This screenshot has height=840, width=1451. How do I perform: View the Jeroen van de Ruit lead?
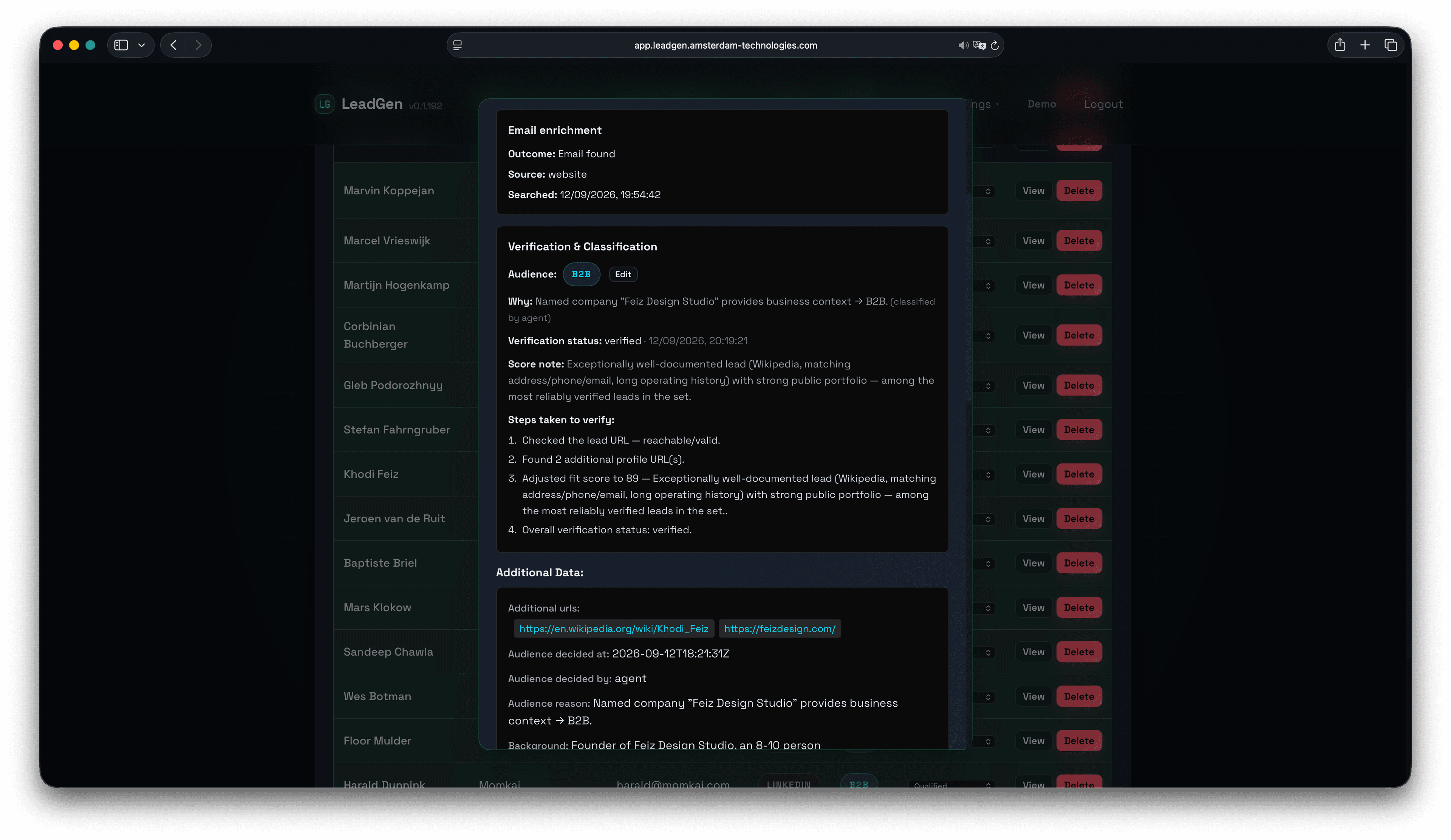pos(1033,519)
